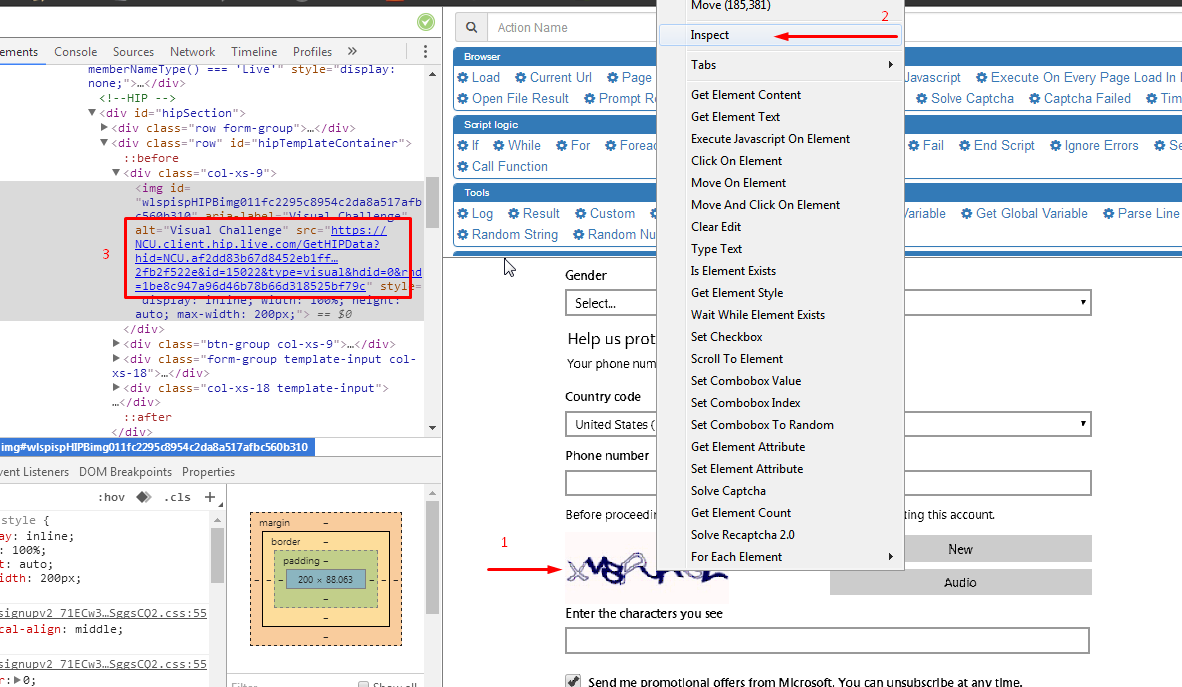The height and width of the screenshot is (687, 1182).
Task: Expand the row form-group div node
Action: point(105,128)
